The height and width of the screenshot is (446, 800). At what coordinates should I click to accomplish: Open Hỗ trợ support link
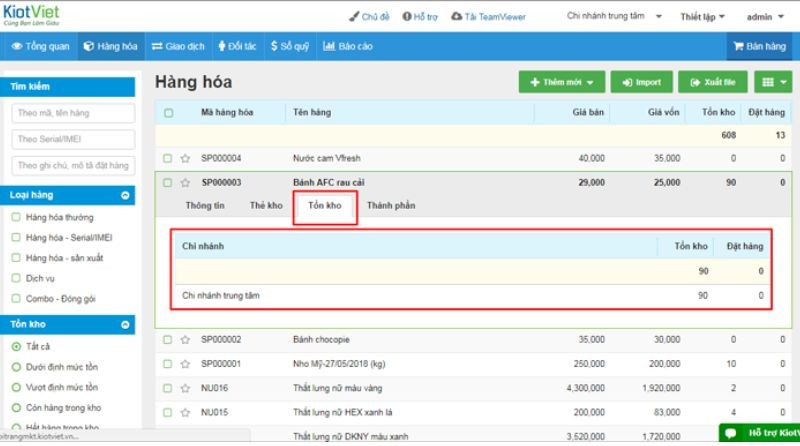pos(420,17)
